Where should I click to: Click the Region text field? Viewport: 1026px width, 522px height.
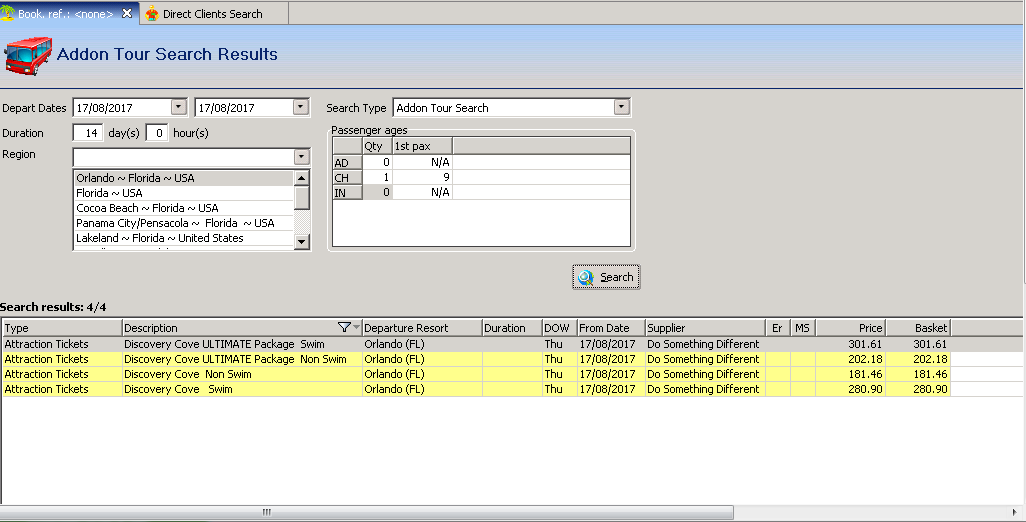(x=183, y=157)
